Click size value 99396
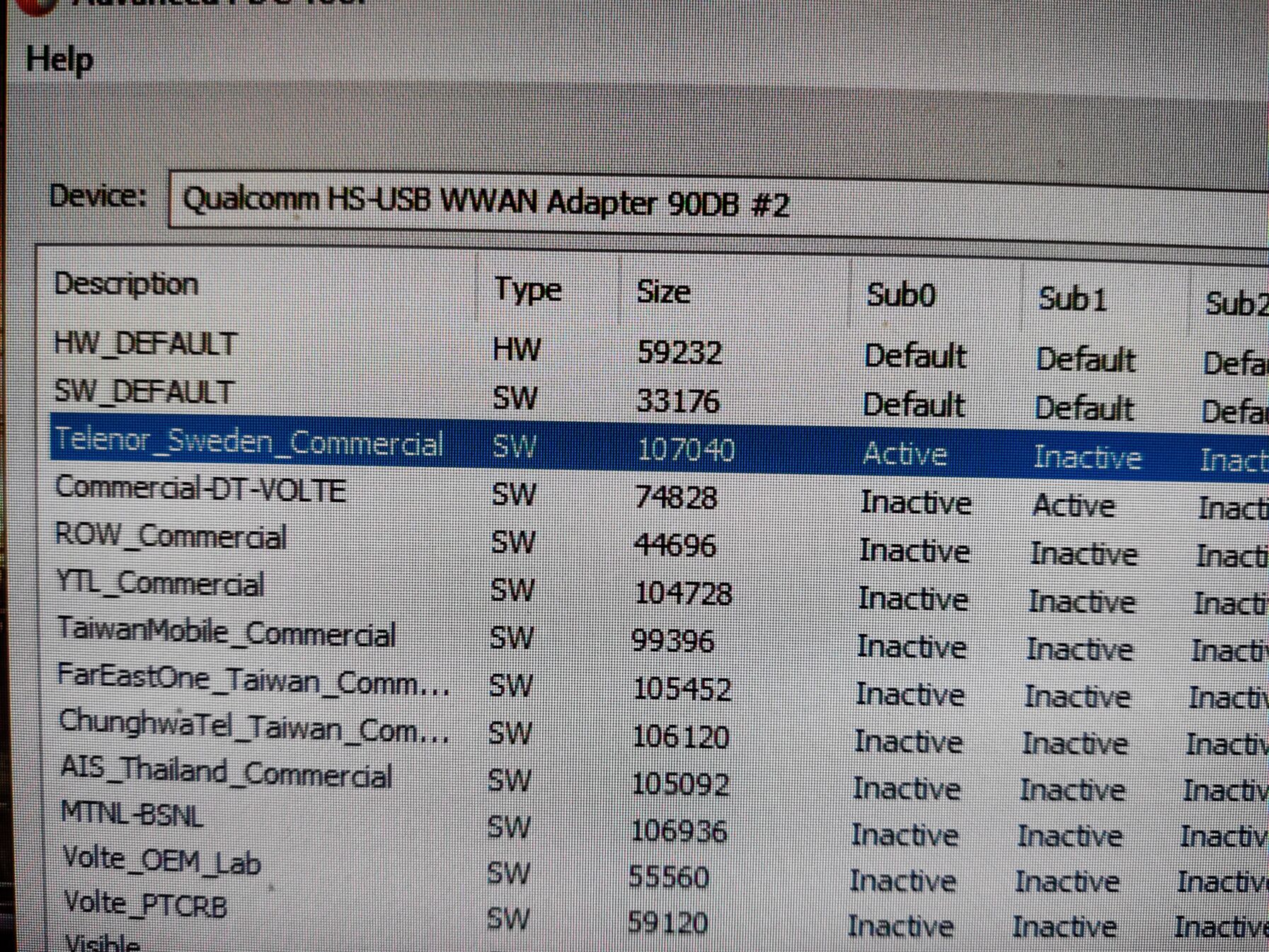The image size is (1269, 952). tap(673, 641)
